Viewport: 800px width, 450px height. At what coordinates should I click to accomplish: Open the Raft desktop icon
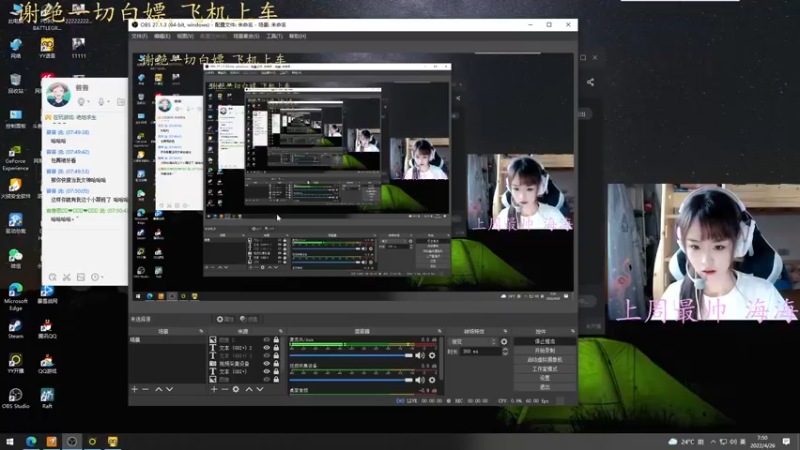coord(47,398)
